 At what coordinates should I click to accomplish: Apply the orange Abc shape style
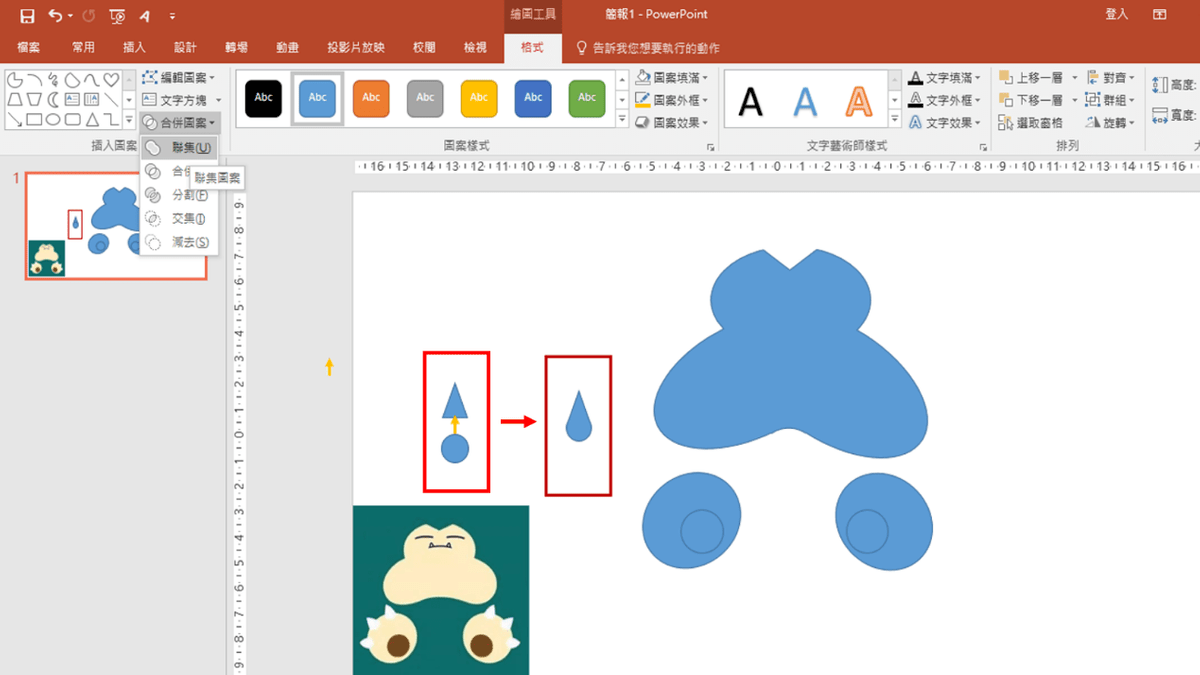coord(371,98)
